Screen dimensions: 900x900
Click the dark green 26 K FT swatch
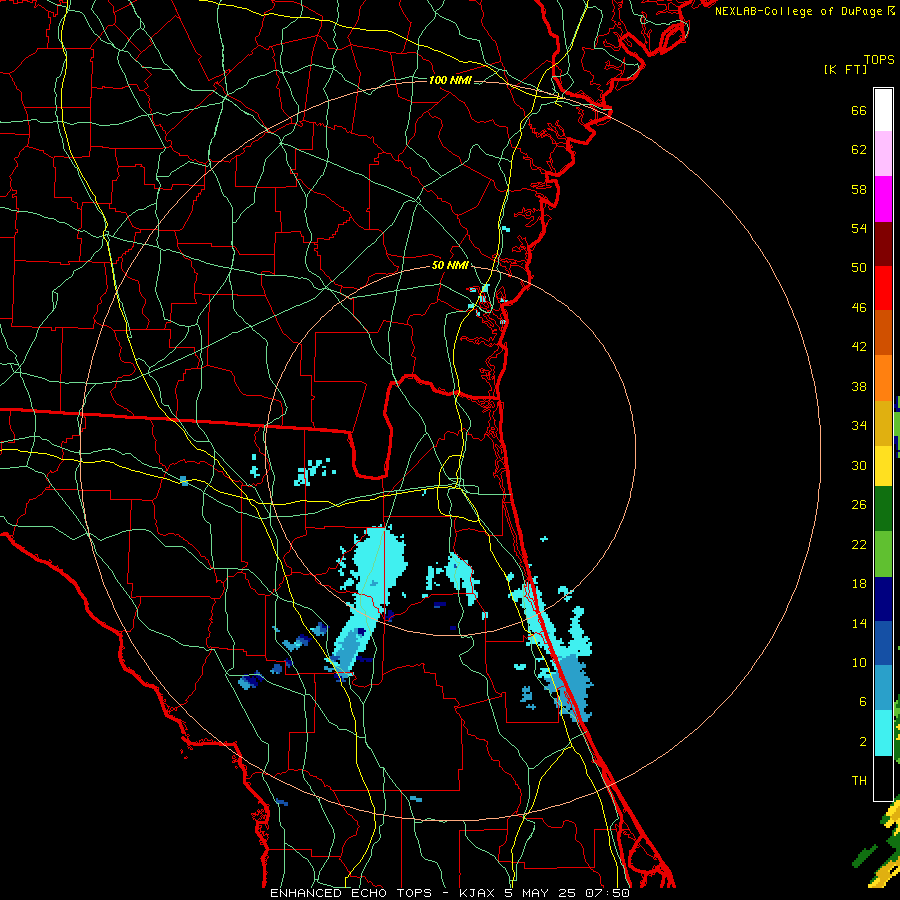coord(883,508)
